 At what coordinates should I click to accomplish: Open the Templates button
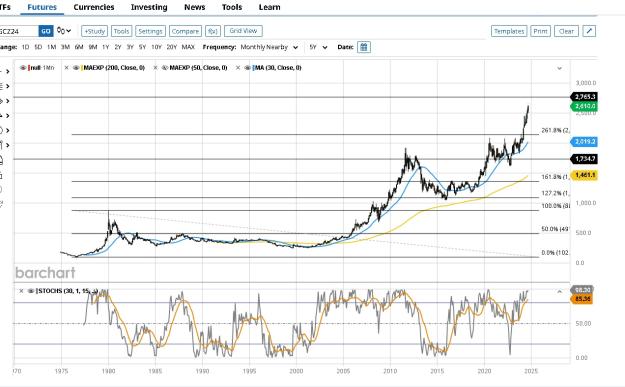coord(509,31)
